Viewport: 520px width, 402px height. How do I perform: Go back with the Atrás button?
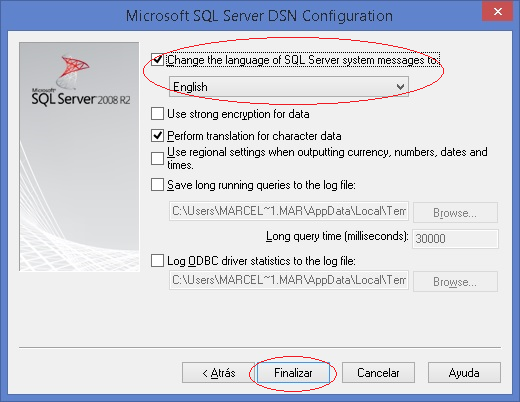point(218,373)
